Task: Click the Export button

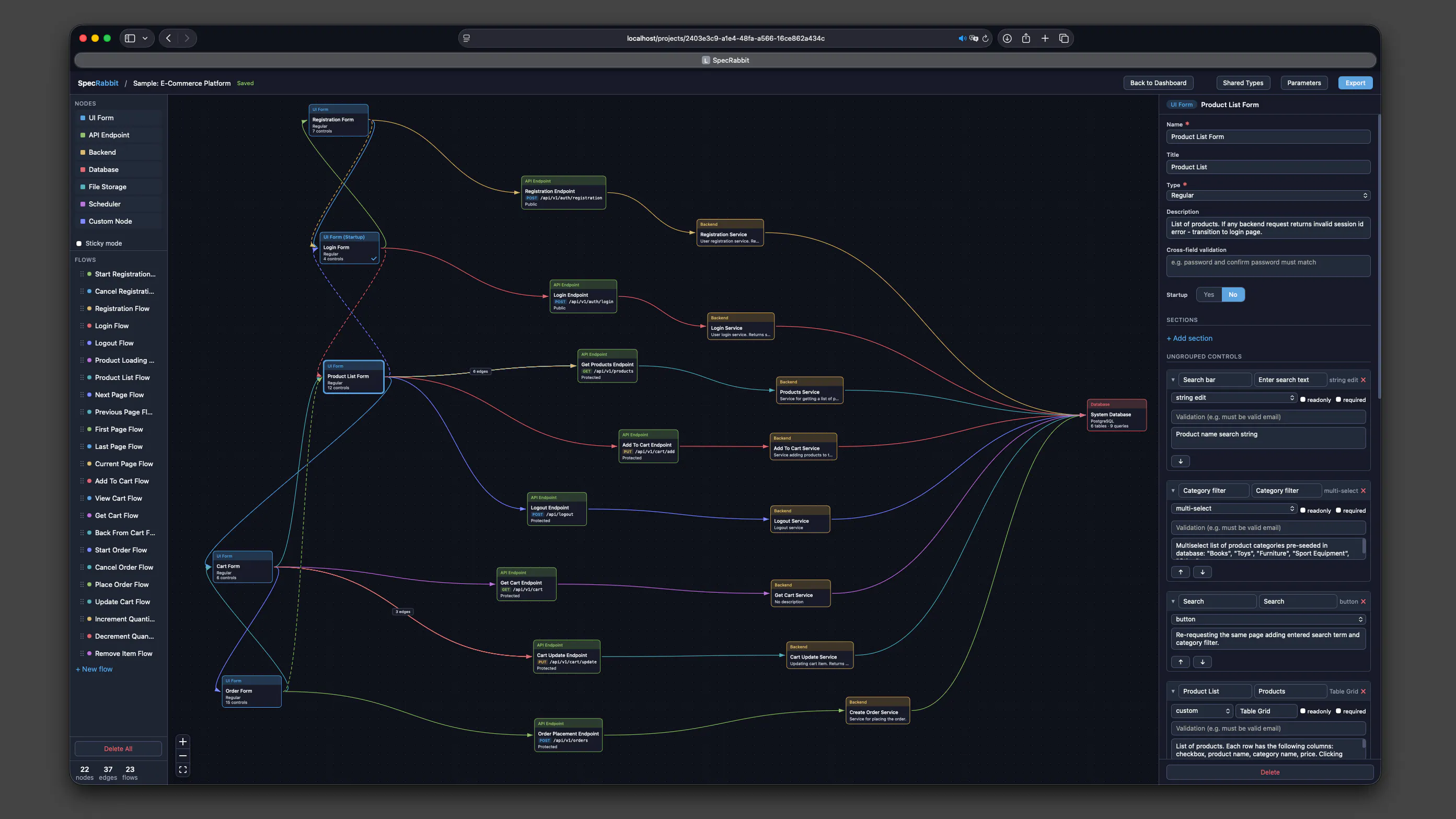Action: pyautogui.click(x=1355, y=83)
